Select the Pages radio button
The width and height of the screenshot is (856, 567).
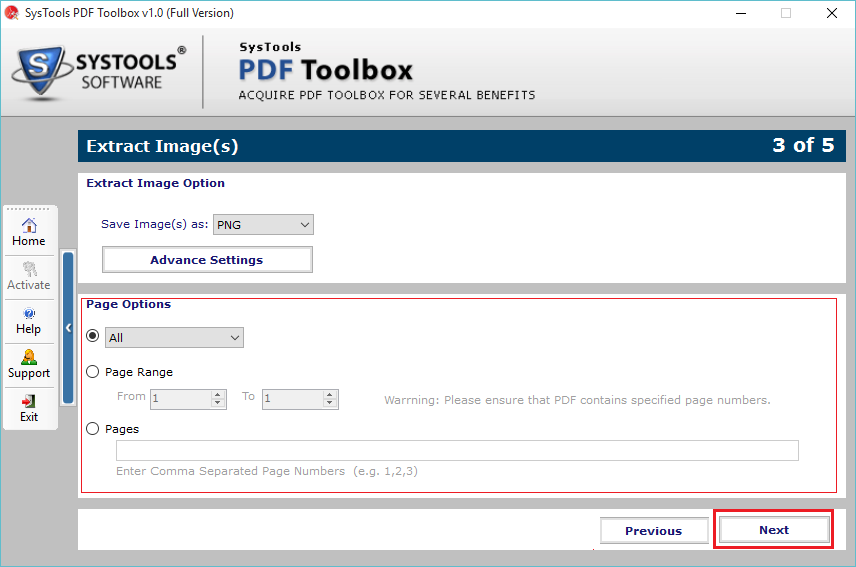pos(93,428)
